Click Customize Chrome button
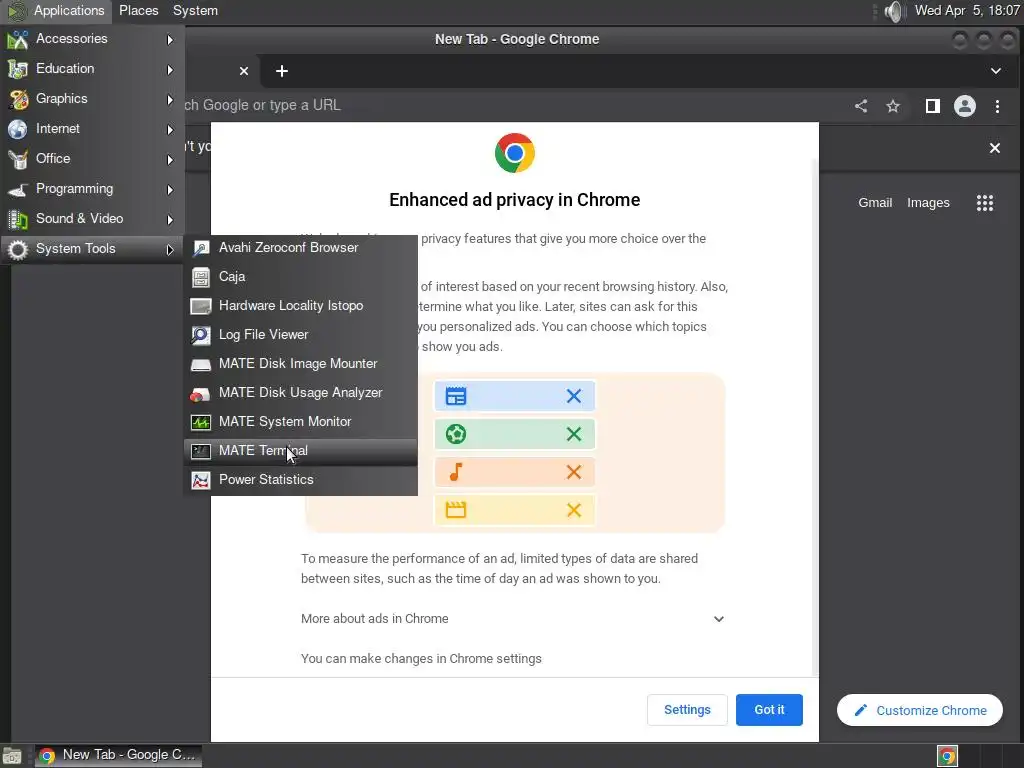The image size is (1024, 768). pos(920,710)
